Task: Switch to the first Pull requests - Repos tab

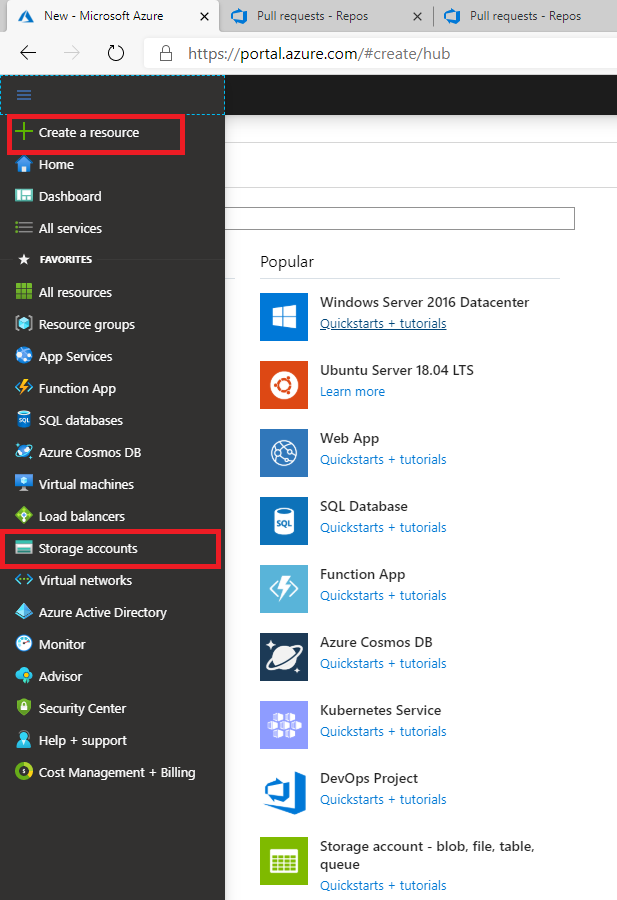Action: [312, 16]
